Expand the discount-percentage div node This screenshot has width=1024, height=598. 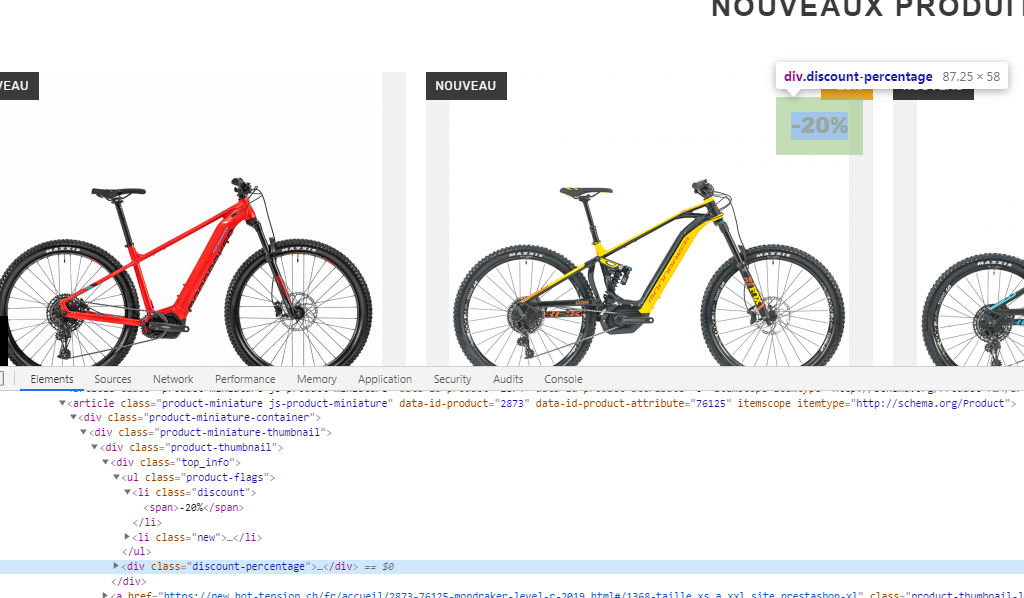click(116, 566)
